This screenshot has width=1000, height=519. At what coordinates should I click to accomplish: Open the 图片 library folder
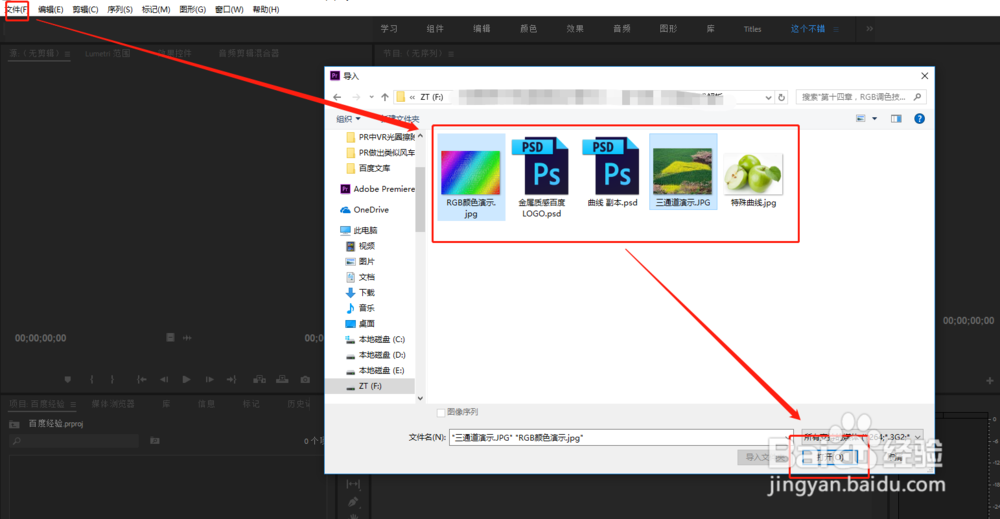point(360,261)
